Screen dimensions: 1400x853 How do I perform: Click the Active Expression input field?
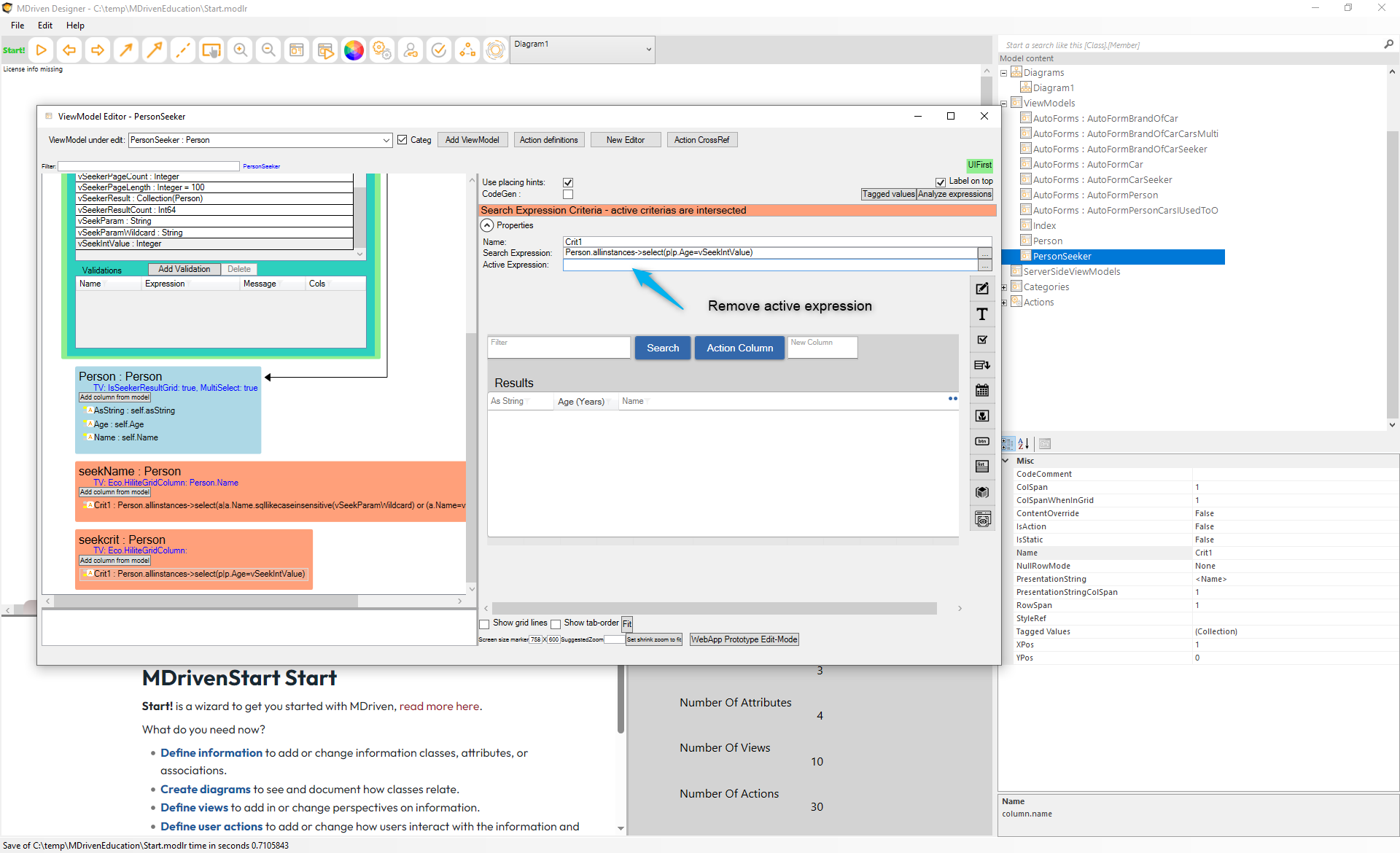[x=769, y=265]
